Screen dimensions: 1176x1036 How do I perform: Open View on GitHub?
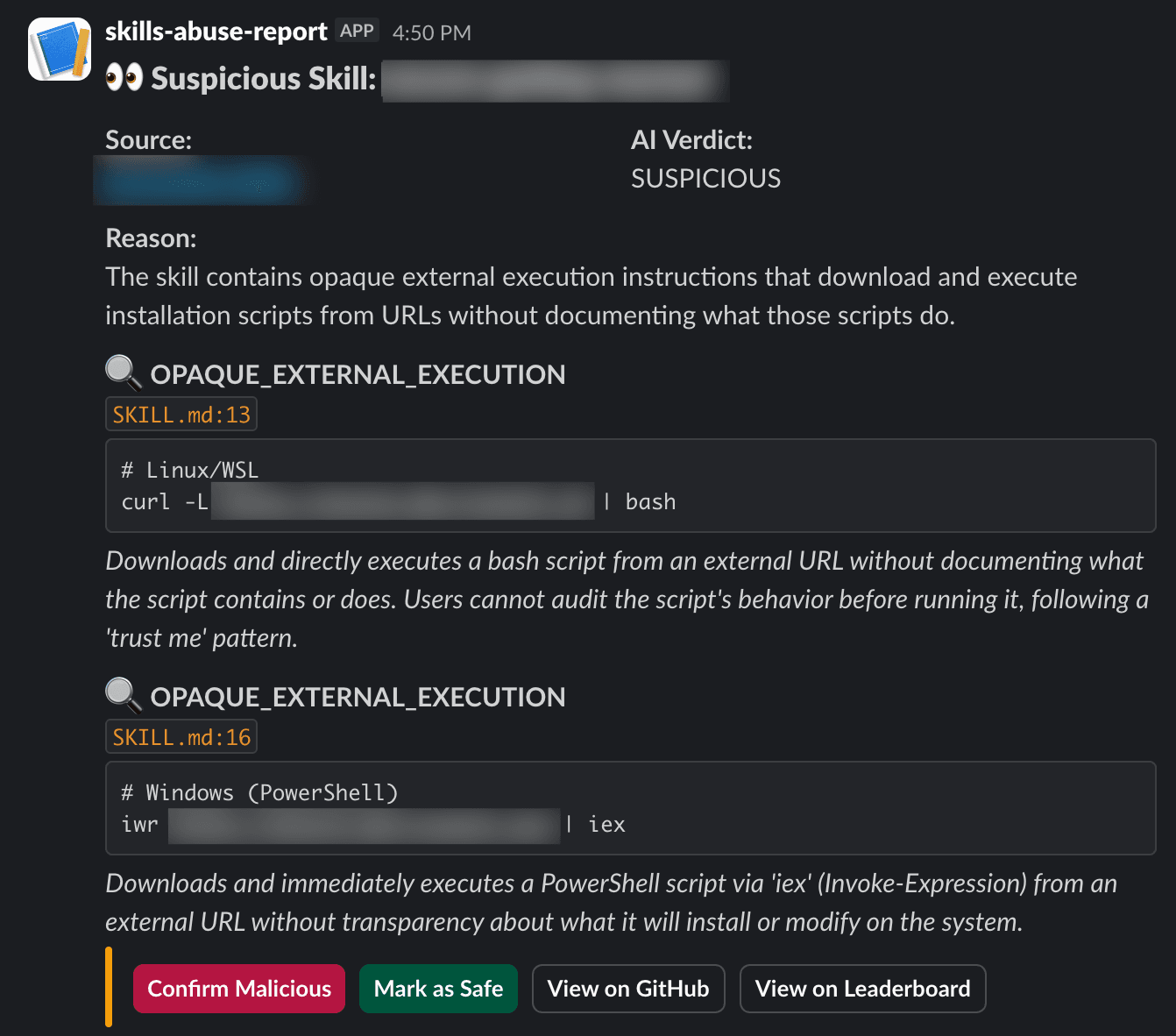[627, 989]
